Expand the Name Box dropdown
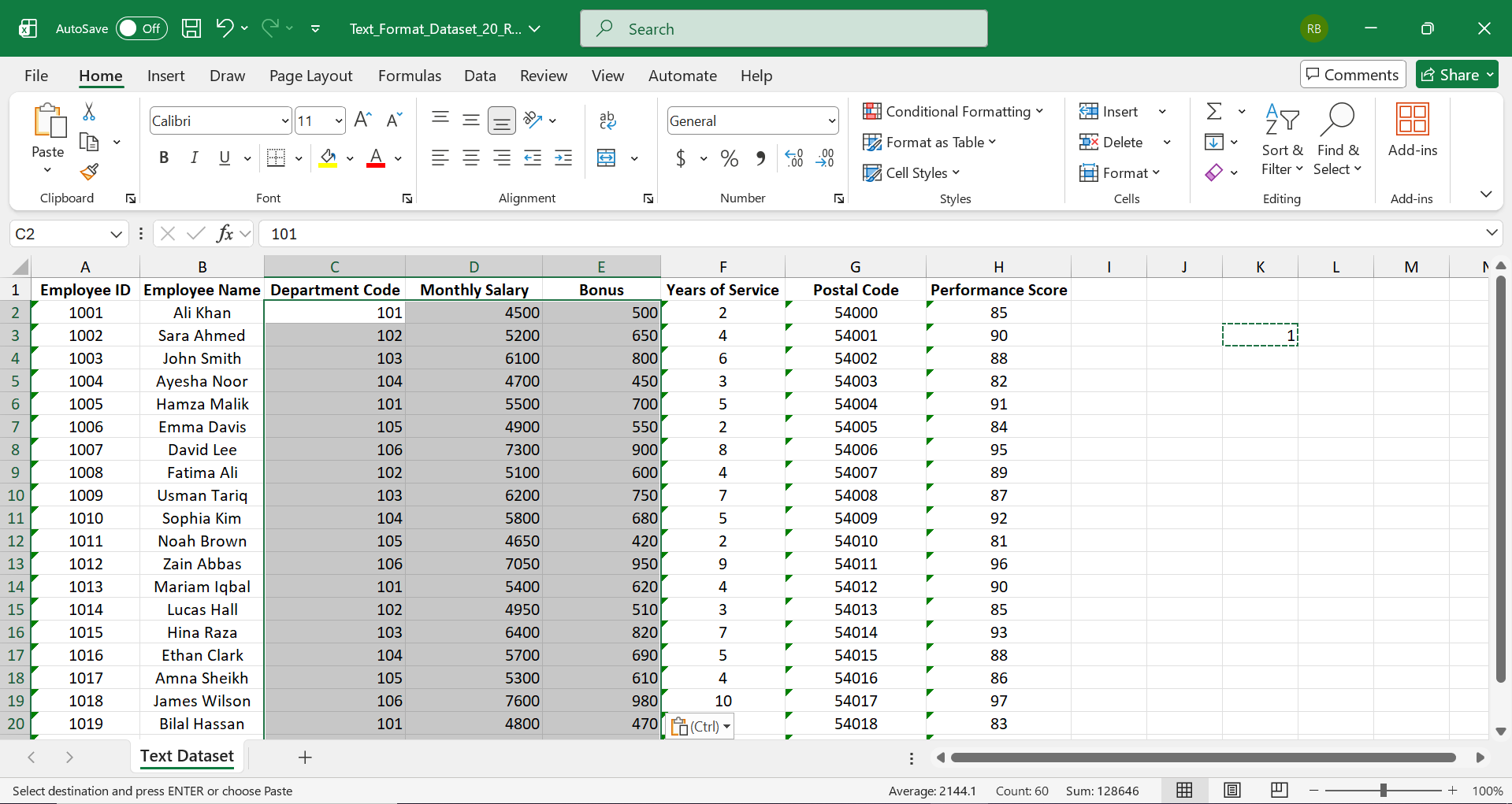 point(116,234)
